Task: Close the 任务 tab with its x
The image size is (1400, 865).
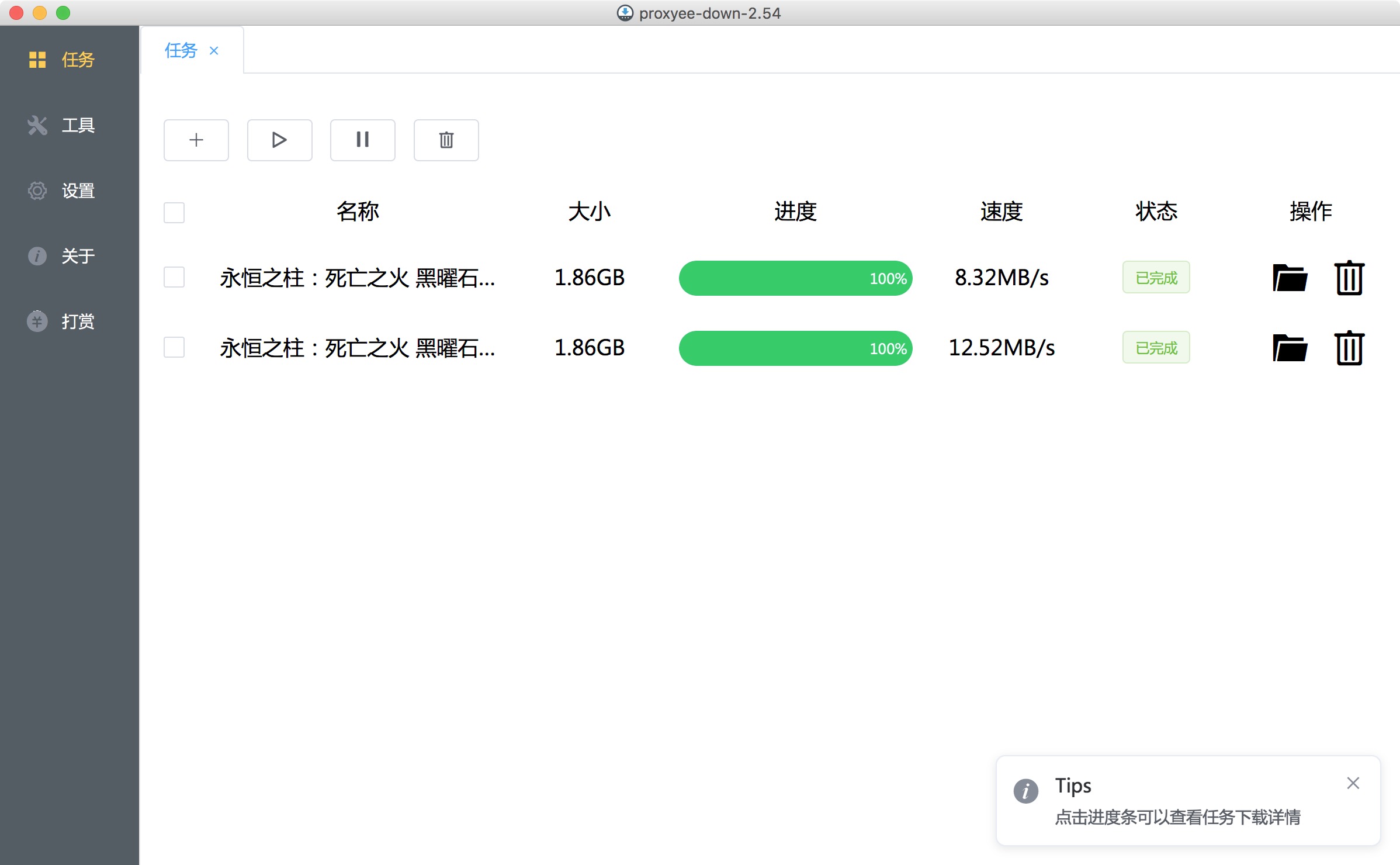Action: tap(214, 51)
